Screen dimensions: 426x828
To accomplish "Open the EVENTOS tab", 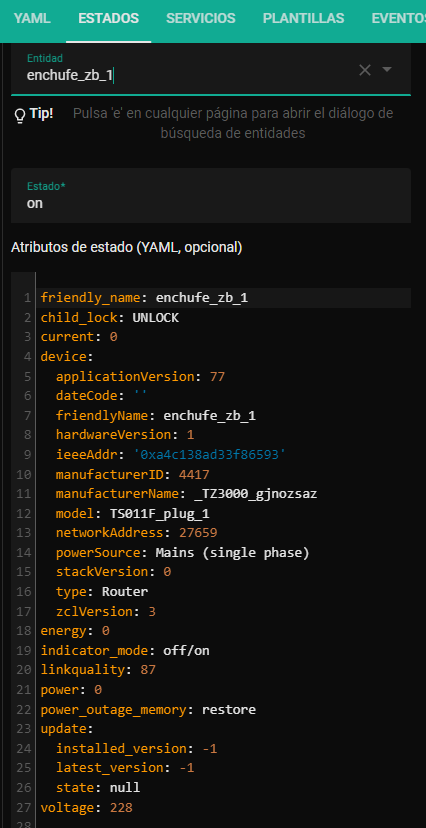I will pyautogui.click(x=399, y=18).
